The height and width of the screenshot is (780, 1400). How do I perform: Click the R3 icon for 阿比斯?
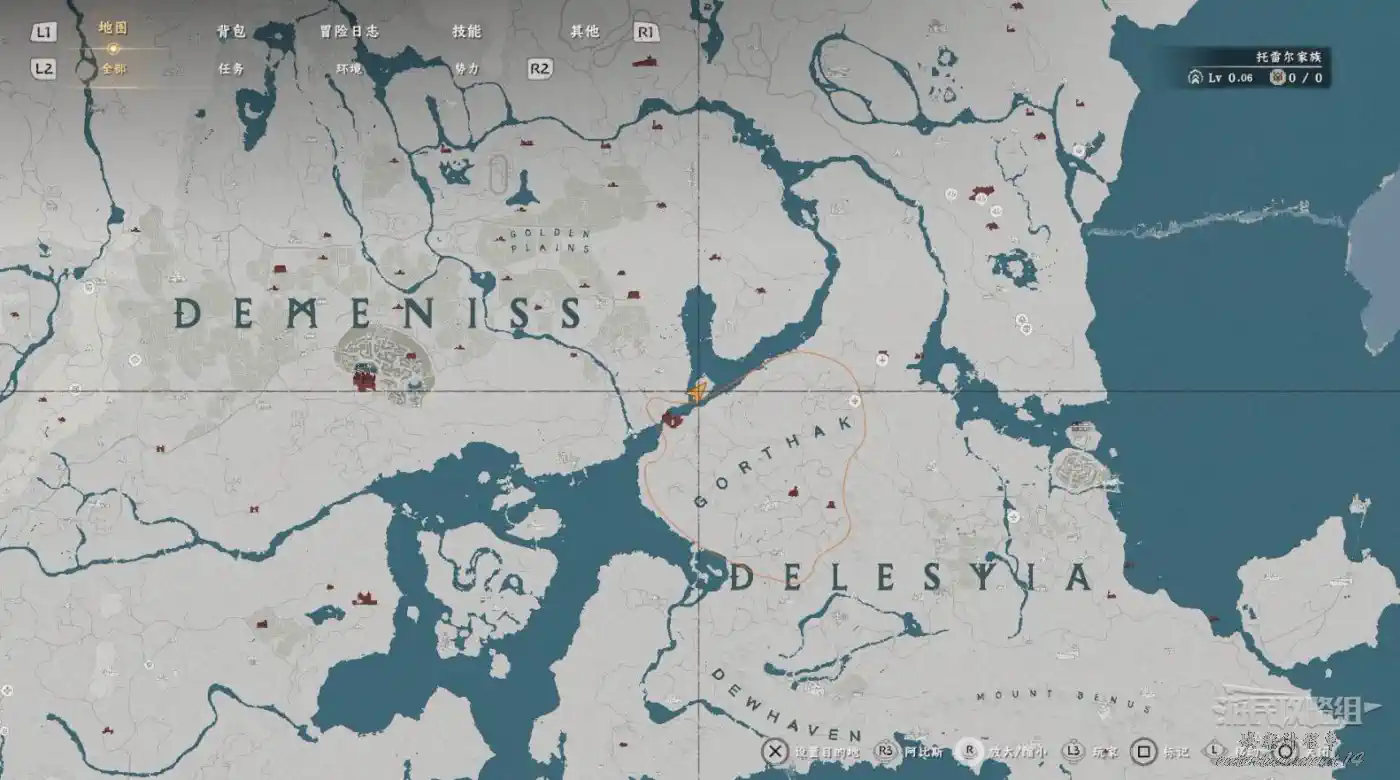point(886,751)
